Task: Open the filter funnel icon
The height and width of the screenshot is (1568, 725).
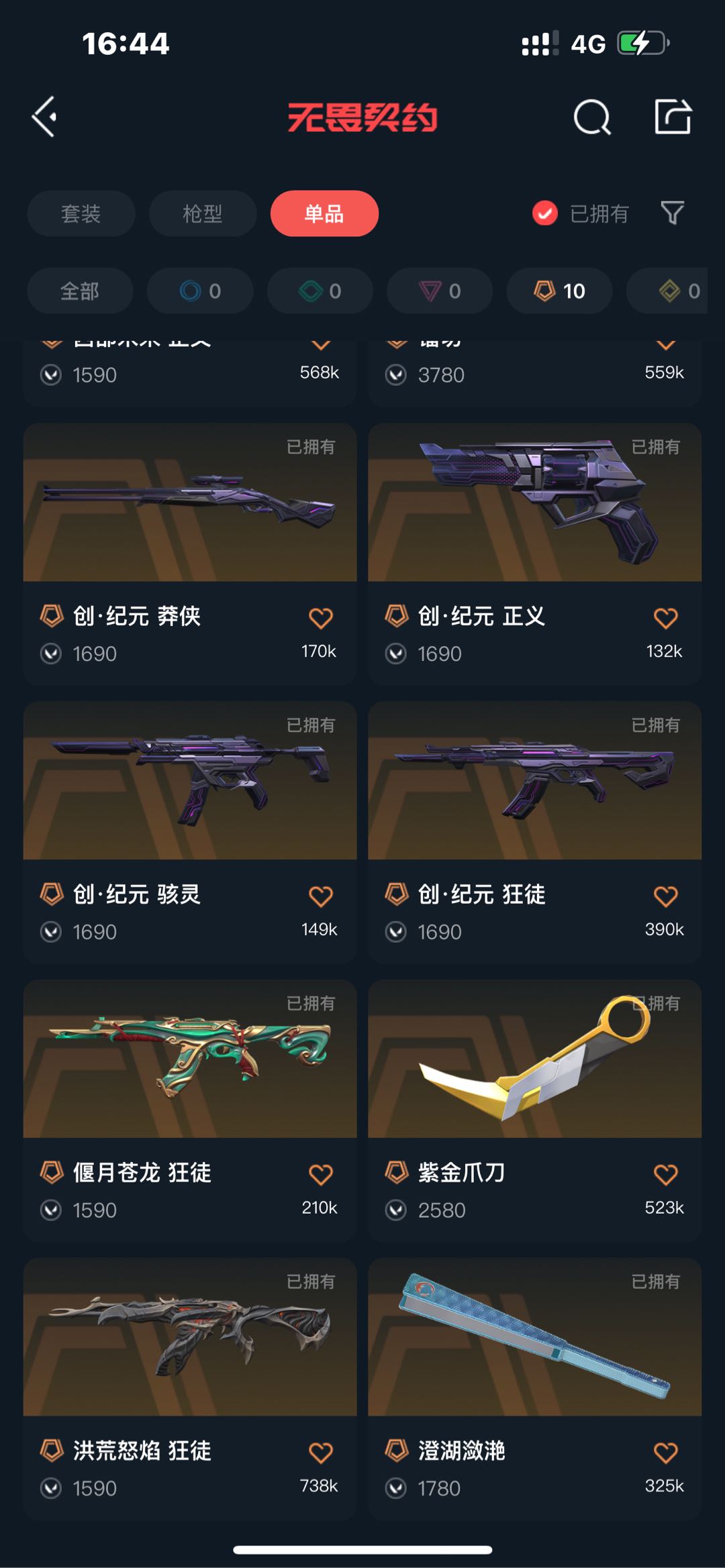Action: pyautogui.click(x=672, y=213)
